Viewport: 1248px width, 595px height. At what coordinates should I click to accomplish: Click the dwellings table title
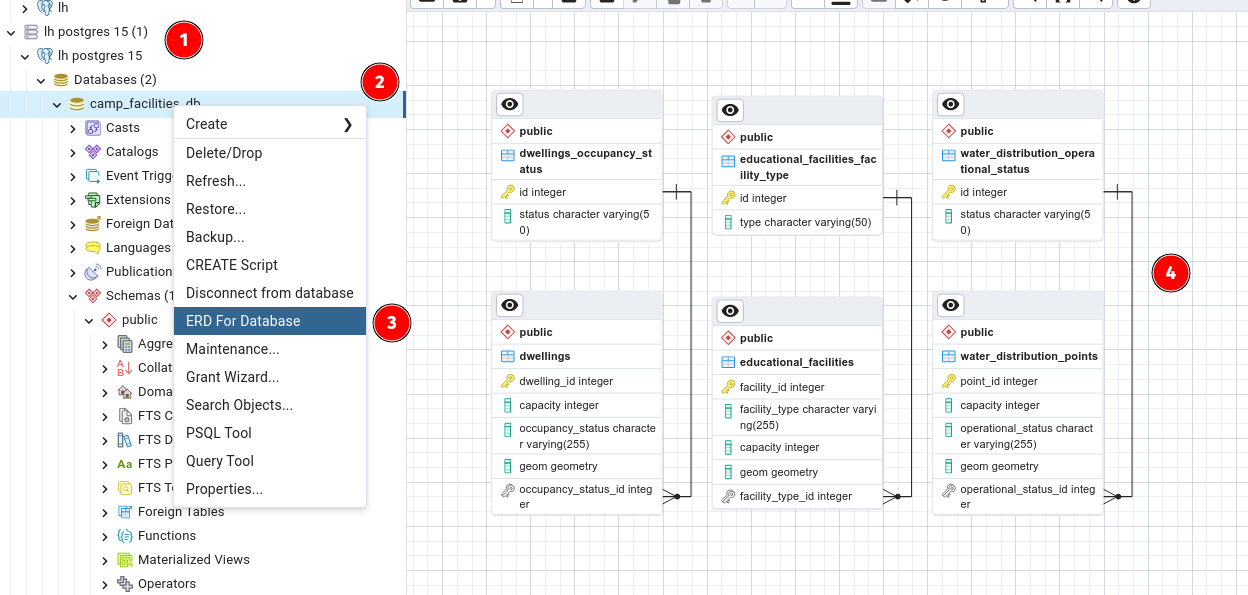[x=545, y=356]
